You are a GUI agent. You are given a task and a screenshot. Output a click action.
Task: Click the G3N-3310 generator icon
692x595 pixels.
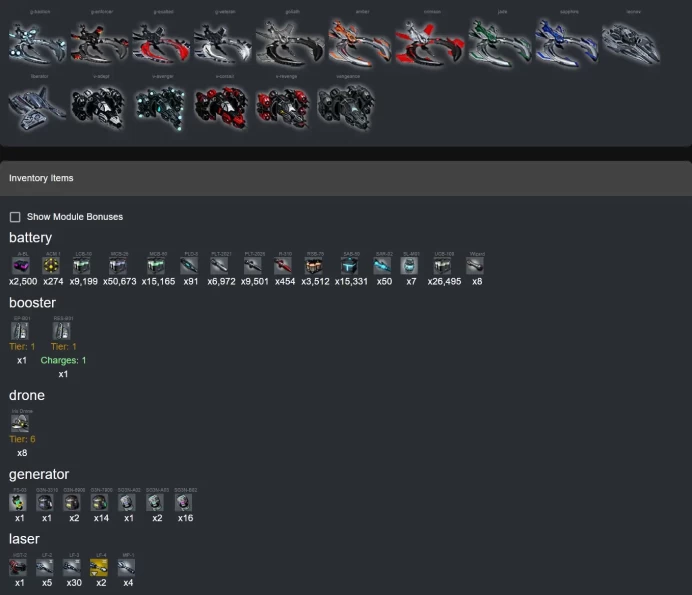(x=45, y=502)
